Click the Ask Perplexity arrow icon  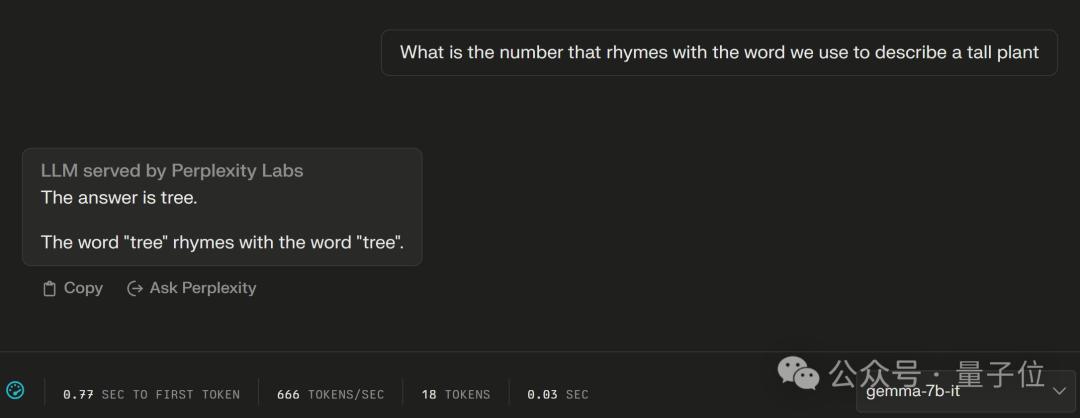coord(135,288)
